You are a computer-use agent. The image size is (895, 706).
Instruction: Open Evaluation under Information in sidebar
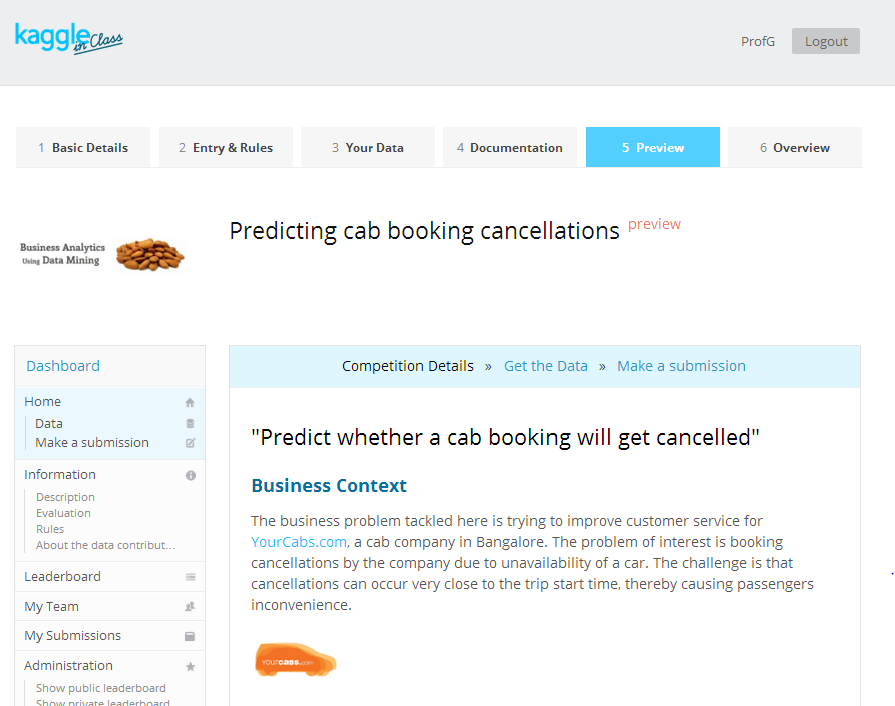[x=63, y=513]
